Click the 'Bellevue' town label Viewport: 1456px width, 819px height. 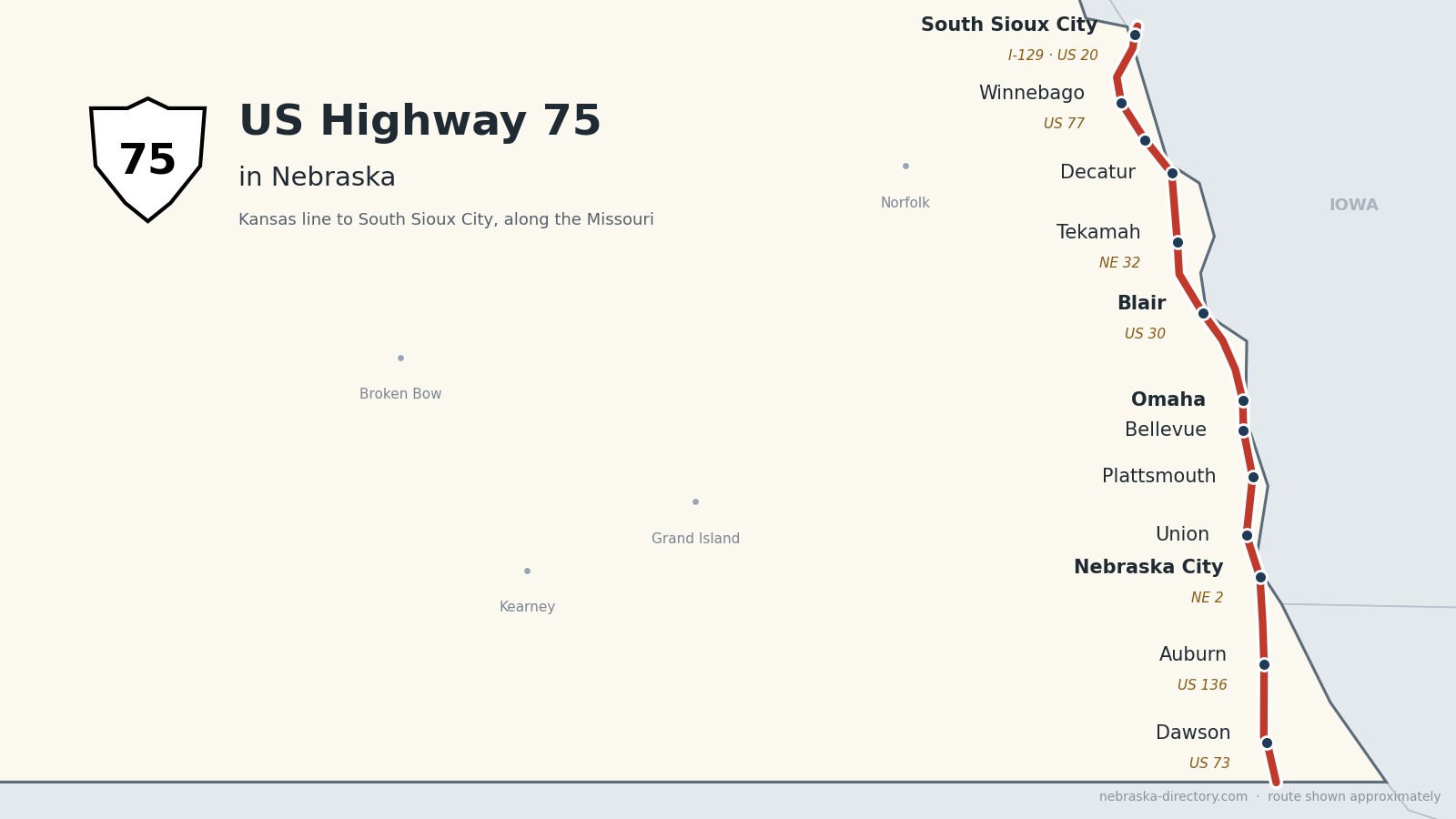pyautogui.click(x=1166, y=430)
